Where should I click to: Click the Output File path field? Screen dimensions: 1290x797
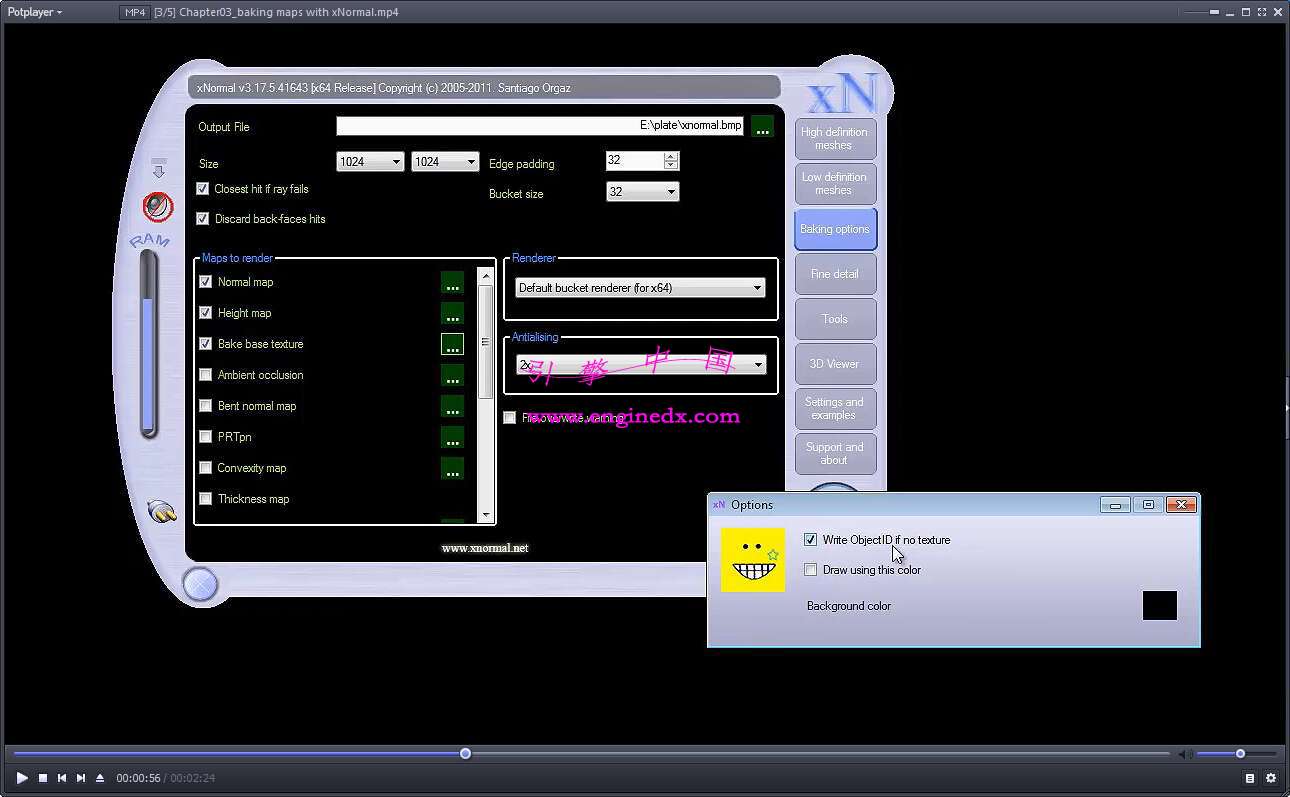click(540, 126)
